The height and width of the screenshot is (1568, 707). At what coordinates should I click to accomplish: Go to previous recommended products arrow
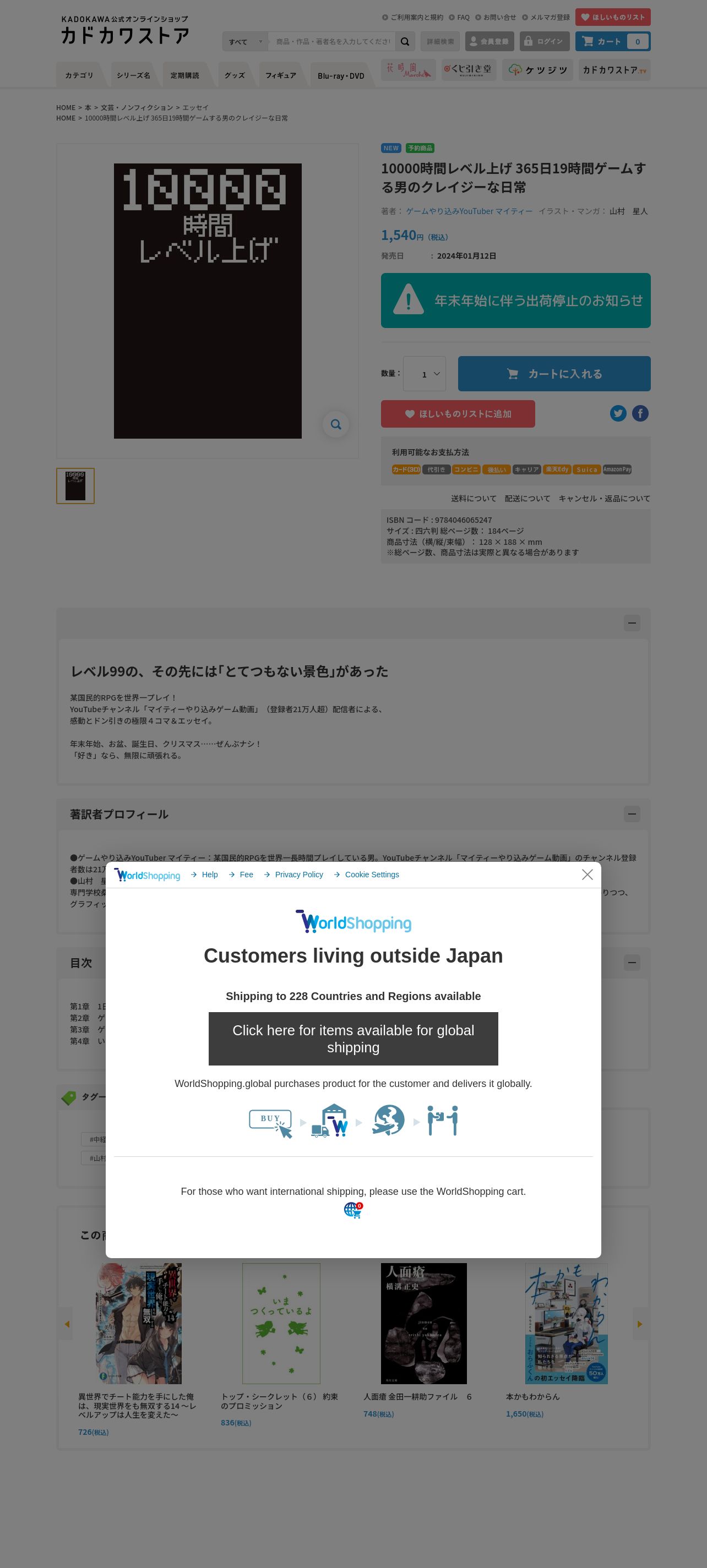point(67,1324)
